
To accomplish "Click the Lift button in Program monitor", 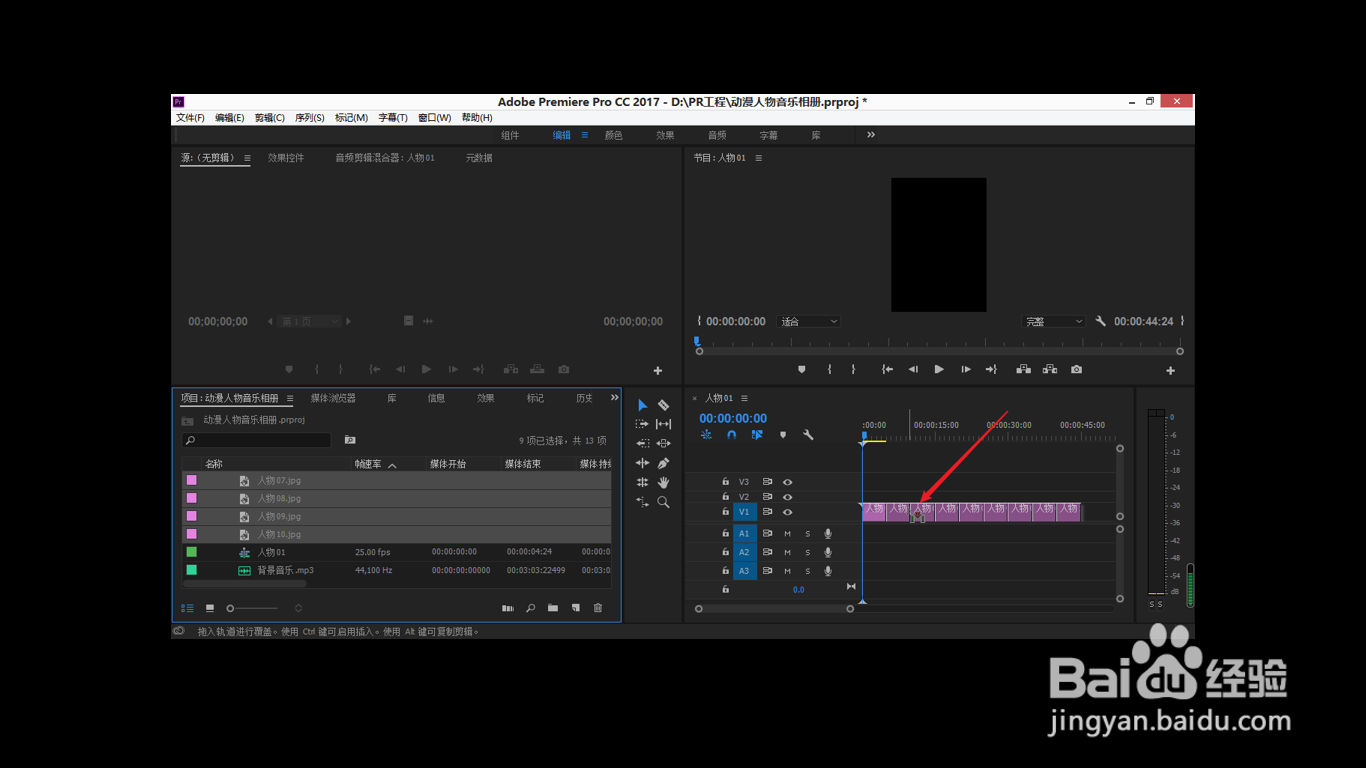I will (1024, 369).
